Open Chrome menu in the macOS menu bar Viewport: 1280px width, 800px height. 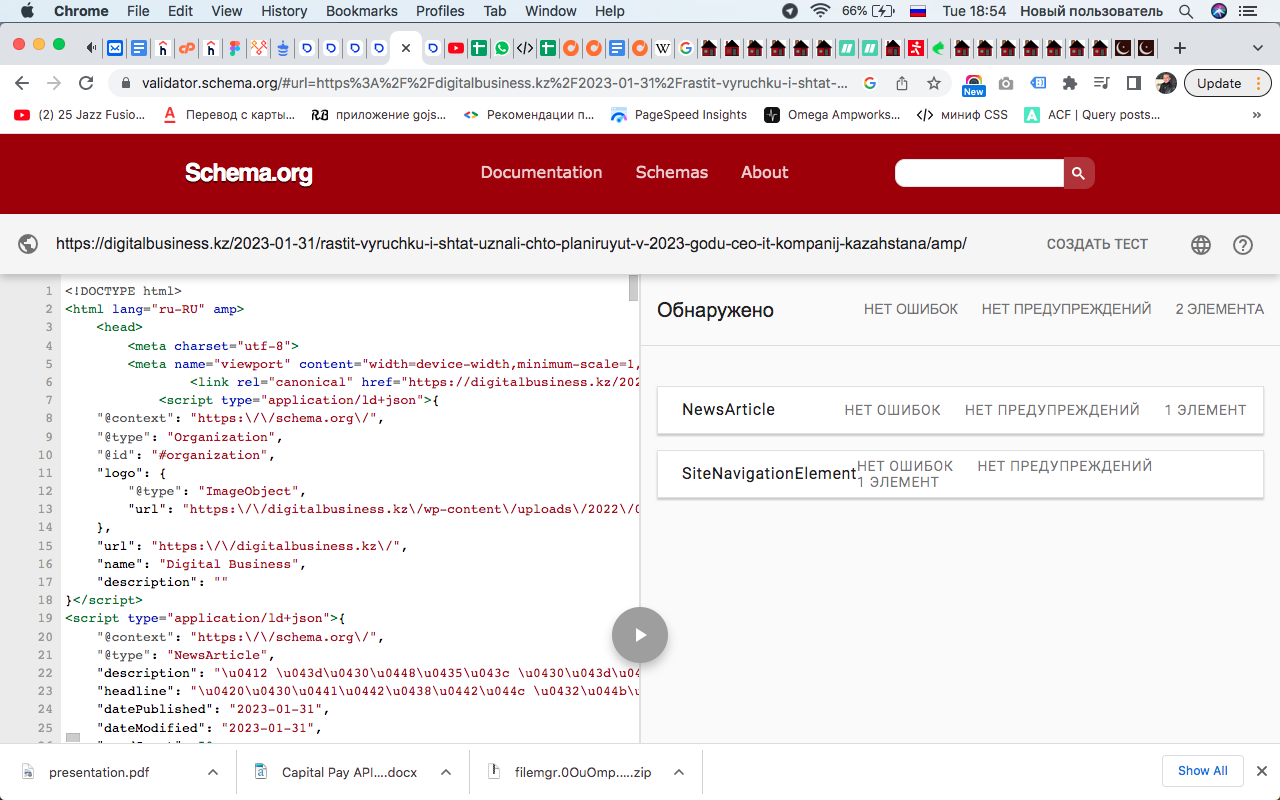coord(81,11)
